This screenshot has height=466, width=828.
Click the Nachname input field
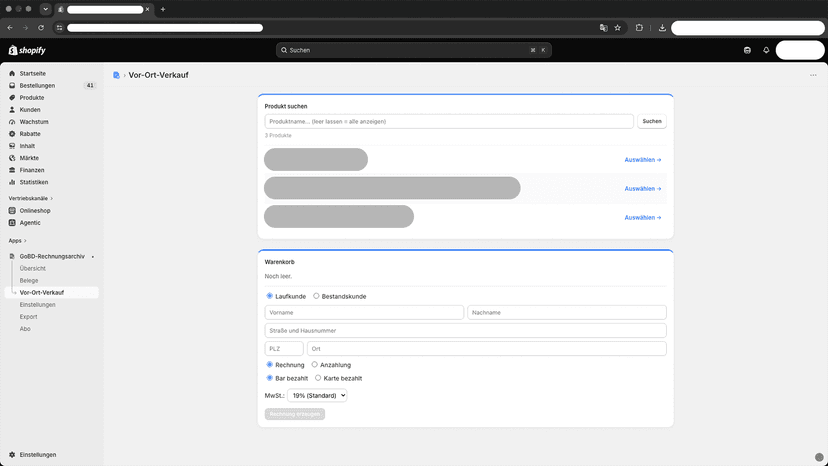point(567,312)
